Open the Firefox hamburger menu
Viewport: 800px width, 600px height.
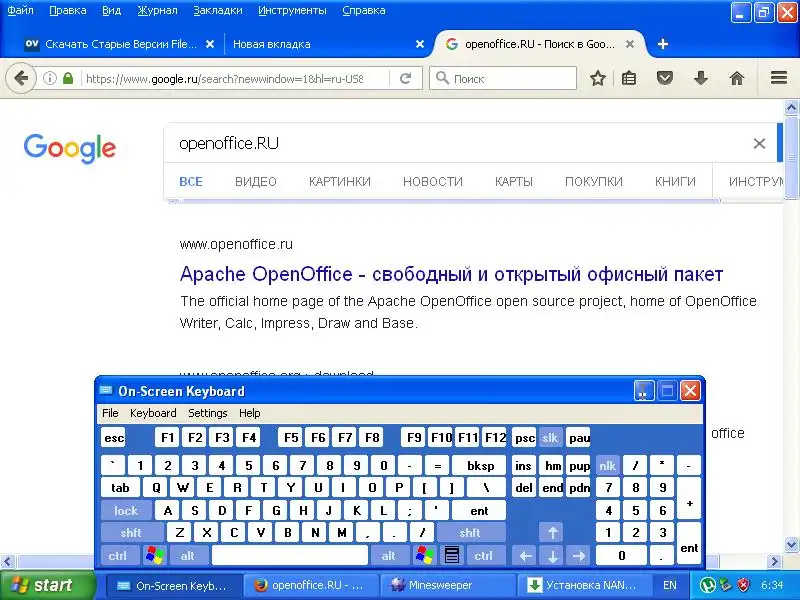point(779,78)
